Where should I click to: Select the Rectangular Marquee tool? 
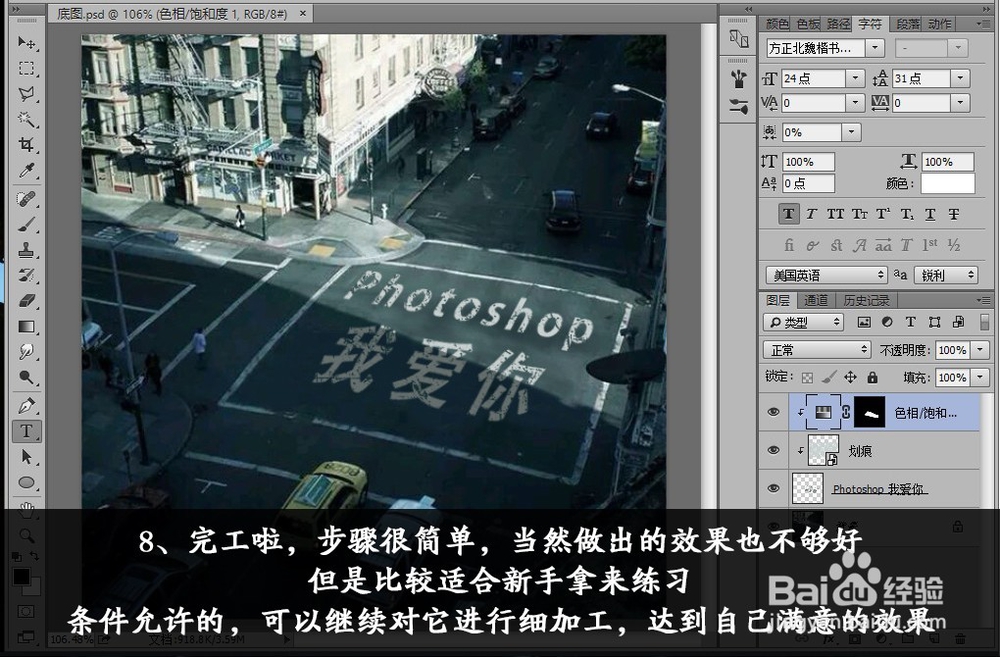pos(26,68)
